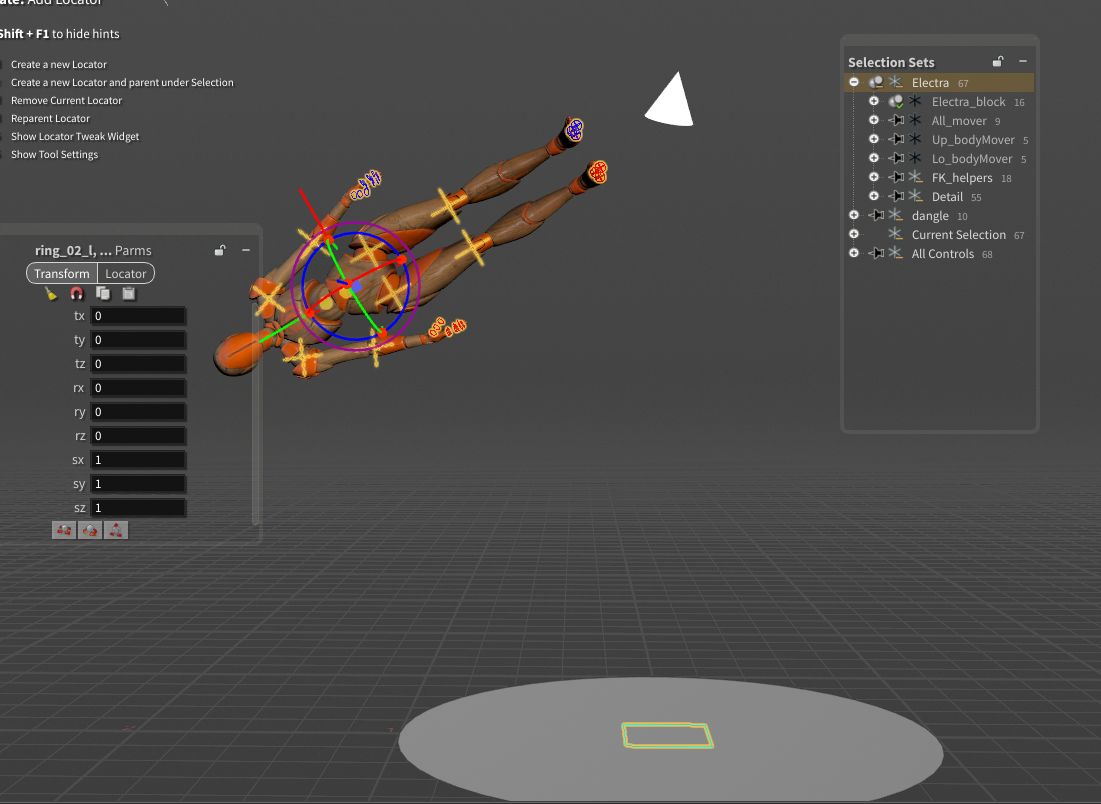Click the Electra_block sphere icon with checkmark

[896, 102]
